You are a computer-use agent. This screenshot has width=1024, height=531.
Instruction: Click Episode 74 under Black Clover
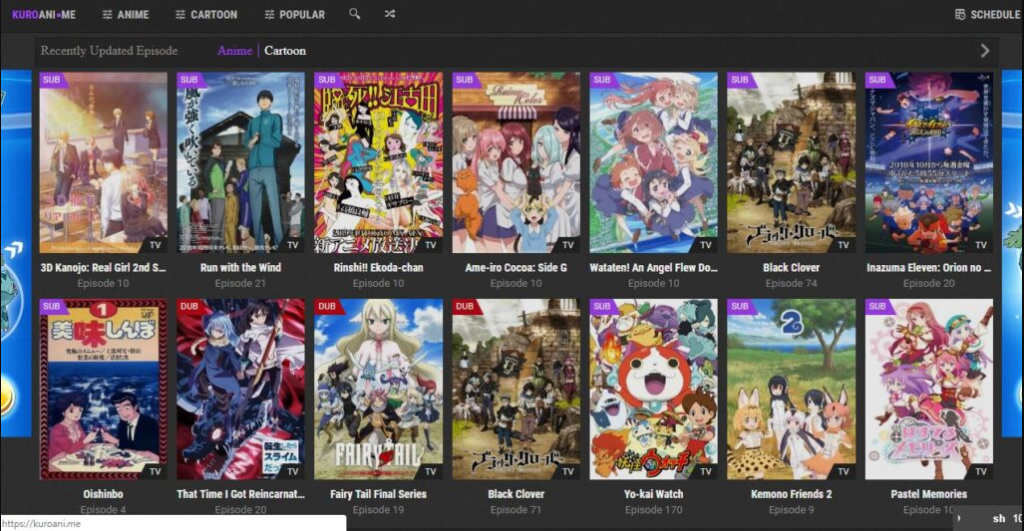791,283
